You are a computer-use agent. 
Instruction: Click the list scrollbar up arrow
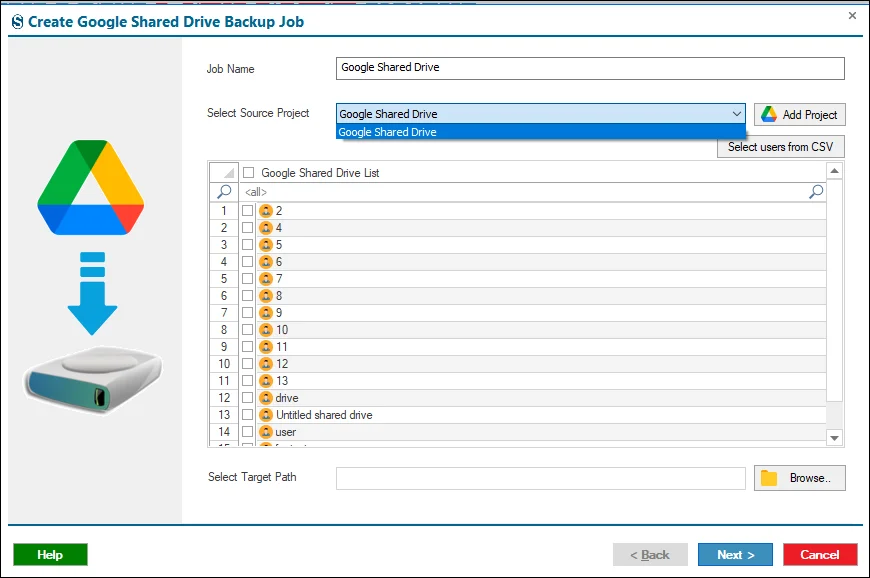coord(834,171)
